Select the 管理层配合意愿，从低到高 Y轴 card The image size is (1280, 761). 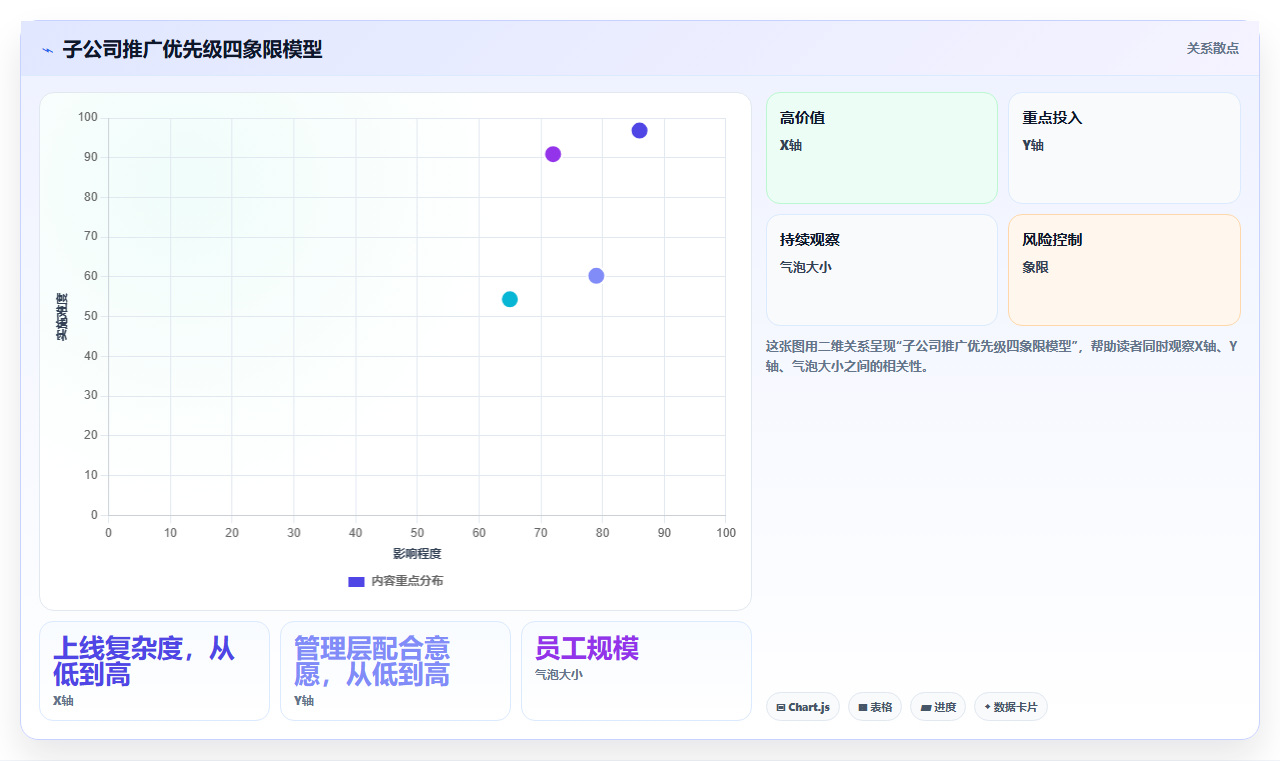395,671
